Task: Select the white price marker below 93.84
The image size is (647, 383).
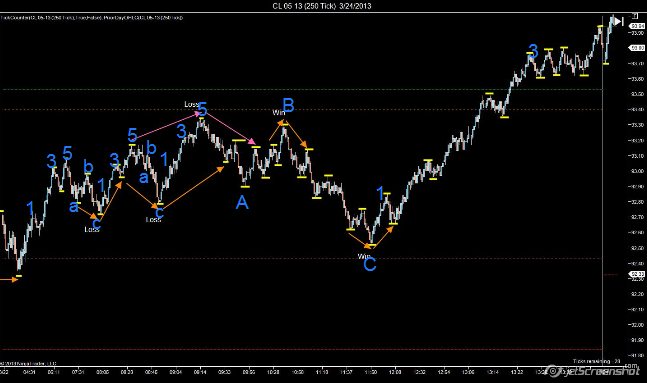Action: (x=637, y=48)
